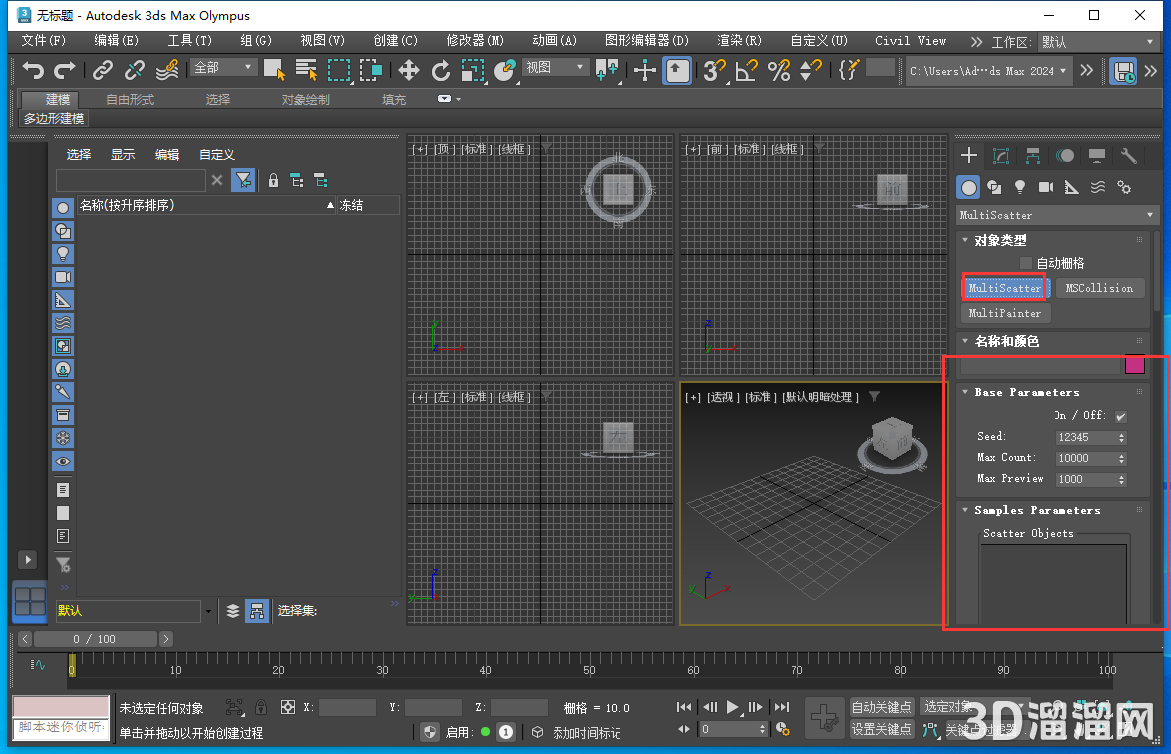Toggle scene explorer filter funnel button
1171x754 pixels.
(243, 180)
